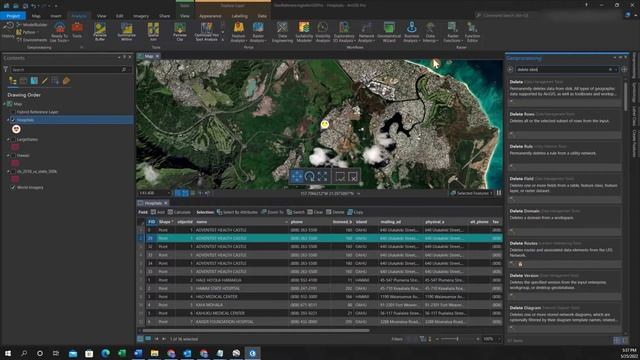Viewport: 640px width, 360px height.
Task: Open the Feature Analysis dropdown
Action: click(238, 32)
